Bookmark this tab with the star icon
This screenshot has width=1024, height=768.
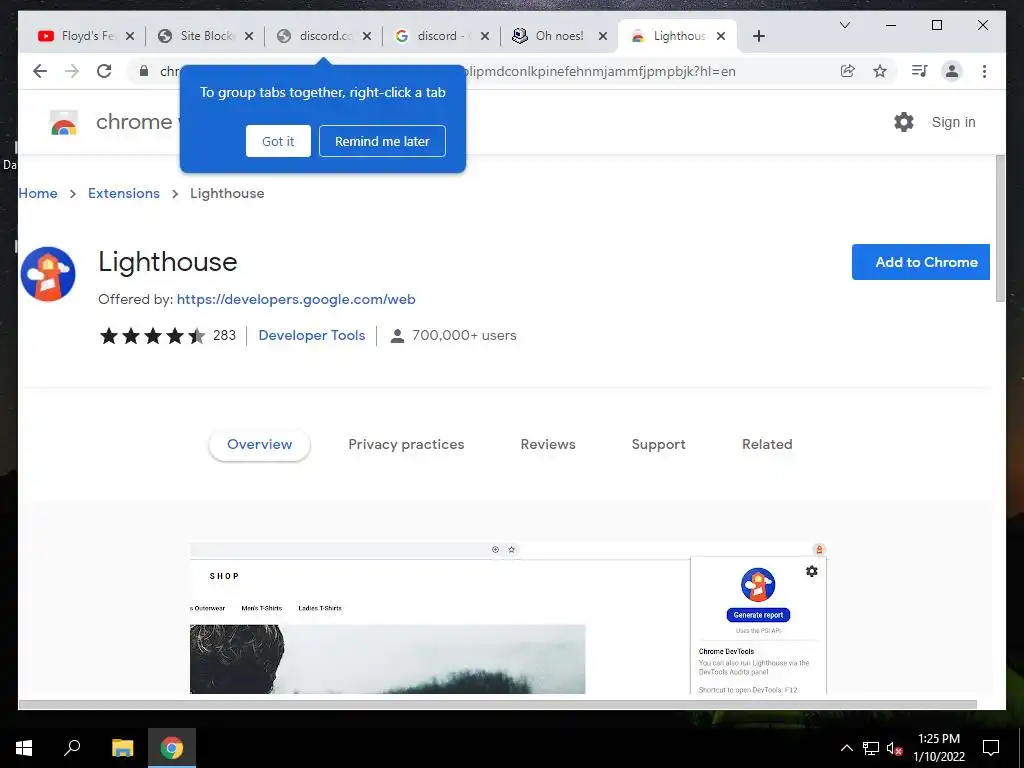880,71
